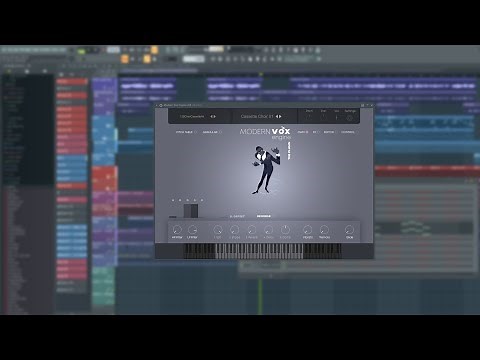This screenshot has width=480, height=360.
Task: Click the Tremolo knob
Action: tap(324, 230)
